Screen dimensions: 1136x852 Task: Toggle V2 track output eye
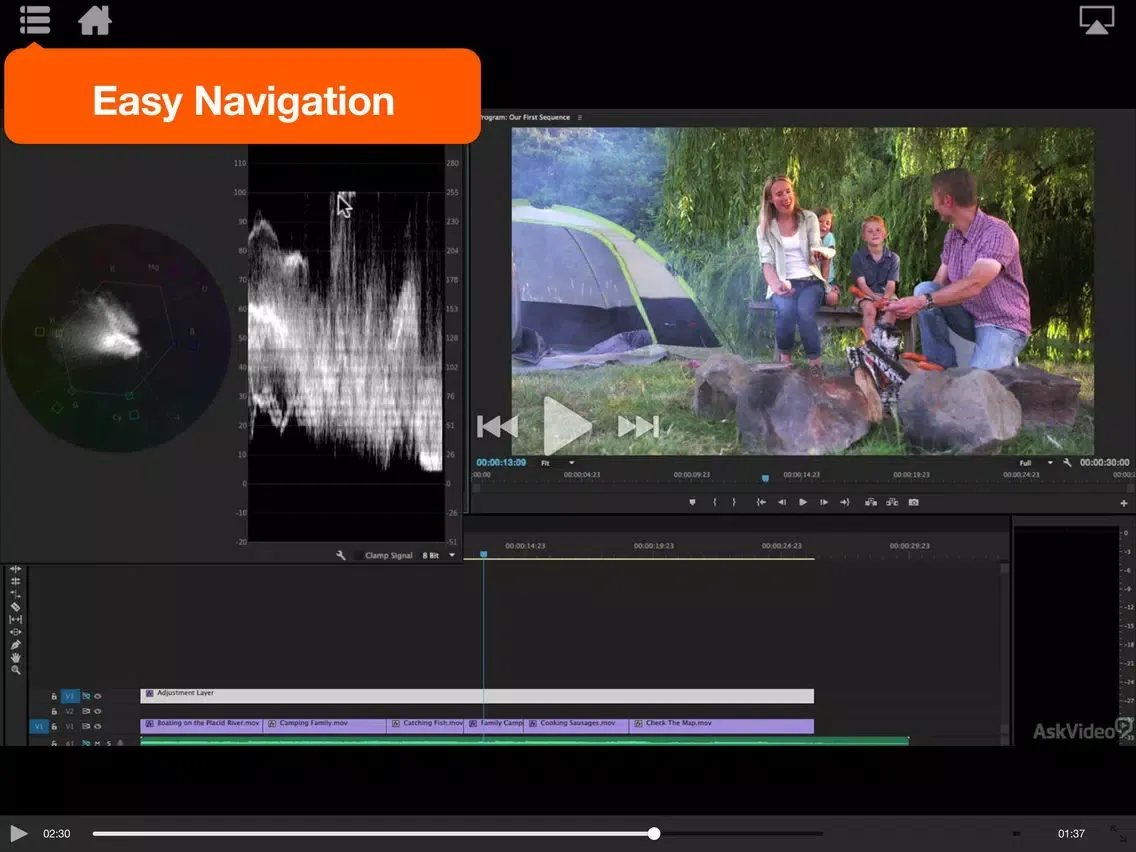tap(98, 711)
